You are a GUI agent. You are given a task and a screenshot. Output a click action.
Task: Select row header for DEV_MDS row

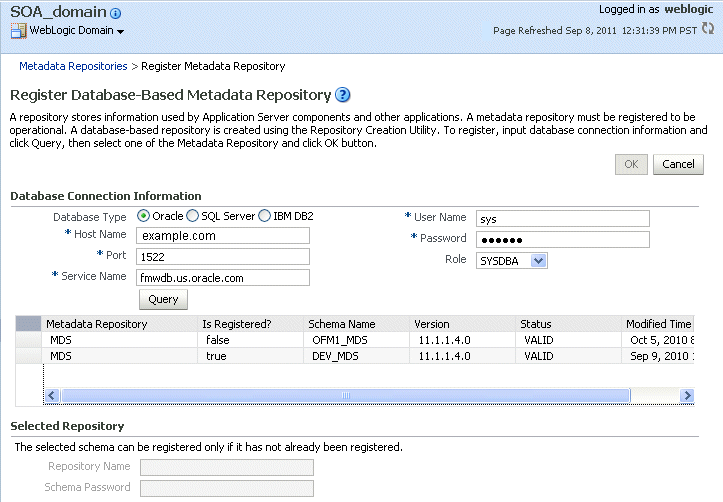pos(29,356)
